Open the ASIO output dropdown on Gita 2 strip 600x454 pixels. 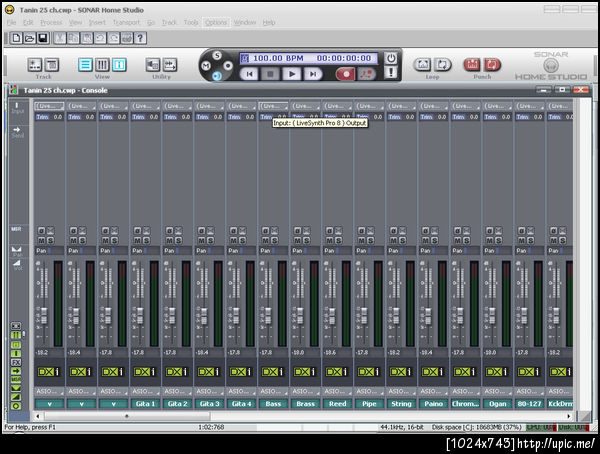[177, 391]
